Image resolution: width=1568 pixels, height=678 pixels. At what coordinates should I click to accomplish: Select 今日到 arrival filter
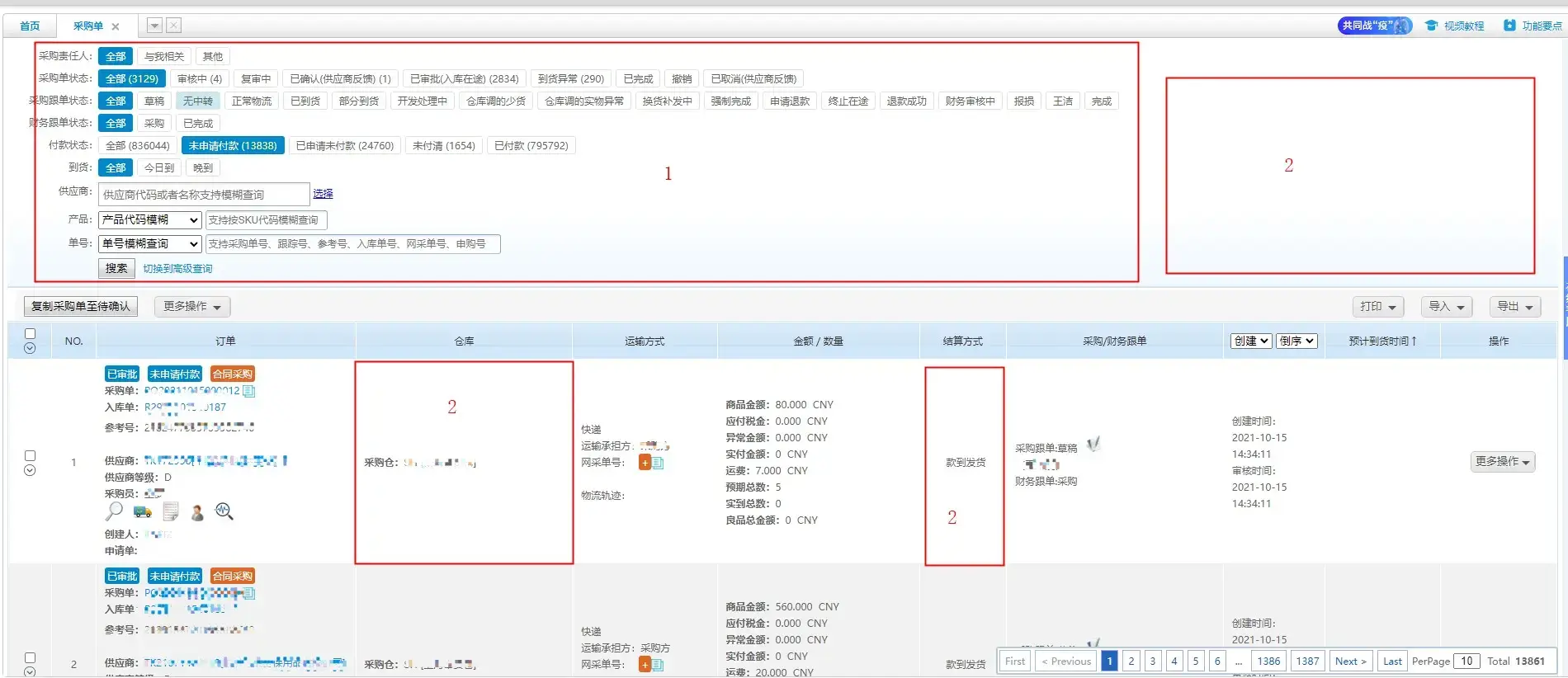[159, 167]
